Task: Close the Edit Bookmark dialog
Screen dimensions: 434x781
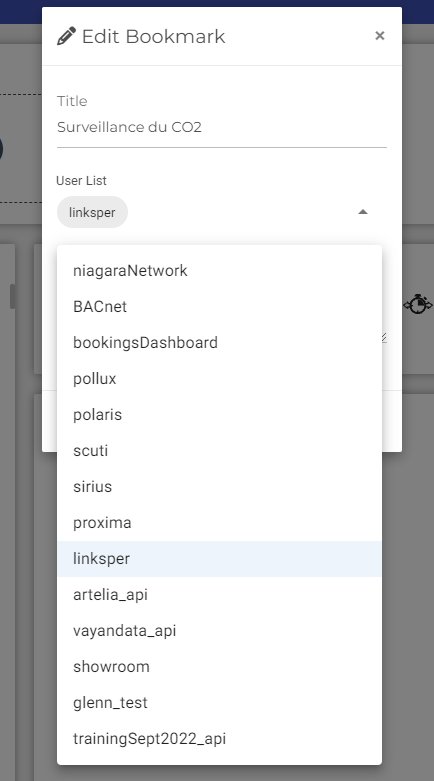Action: pos(380,36)
